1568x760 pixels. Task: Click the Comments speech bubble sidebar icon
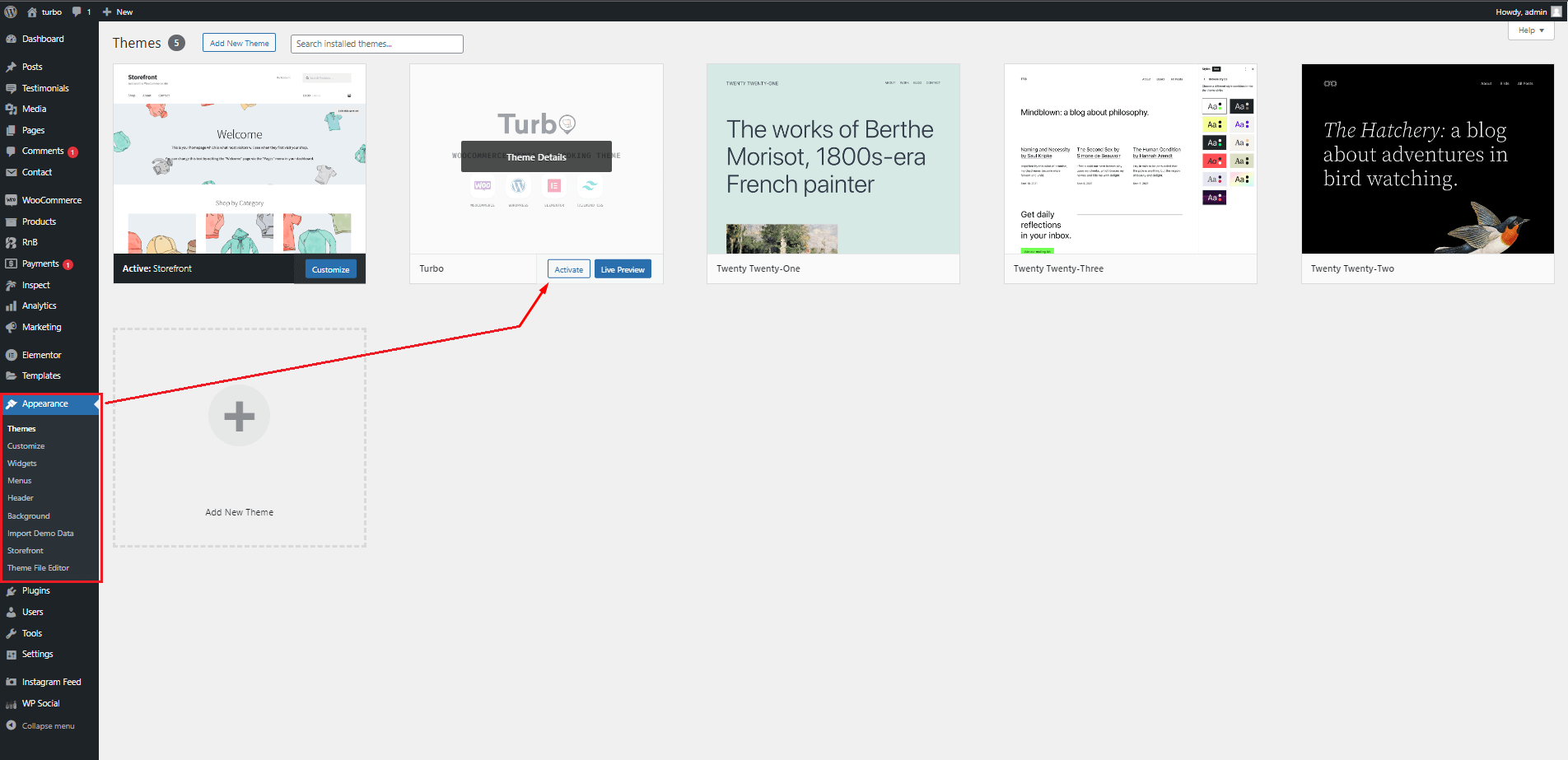11,152
